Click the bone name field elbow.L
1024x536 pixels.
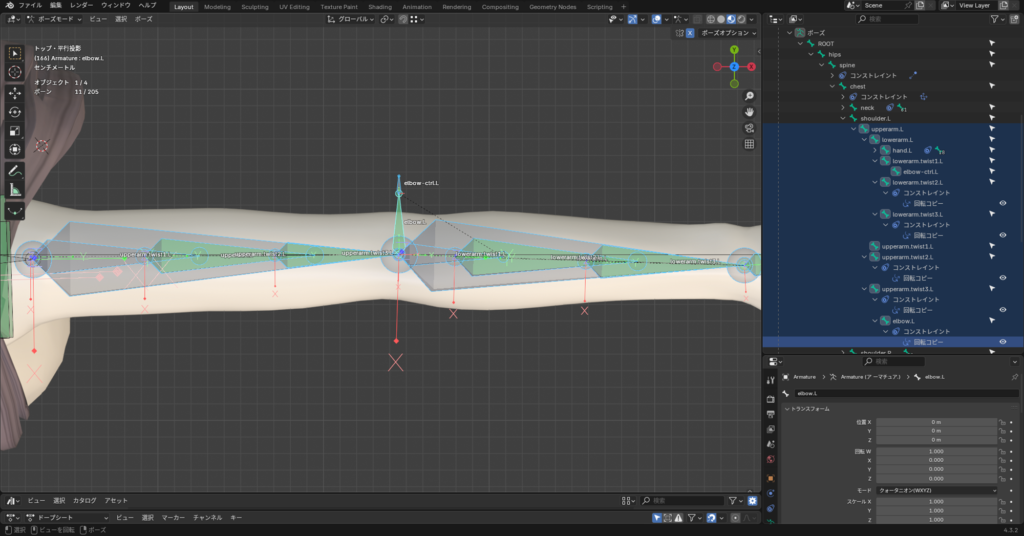coord(900,393)
